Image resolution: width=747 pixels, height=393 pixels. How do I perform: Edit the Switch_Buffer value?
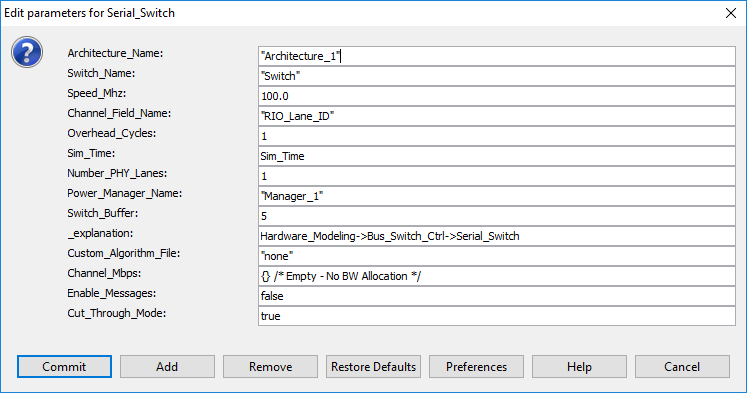click(x=497, y=216)
